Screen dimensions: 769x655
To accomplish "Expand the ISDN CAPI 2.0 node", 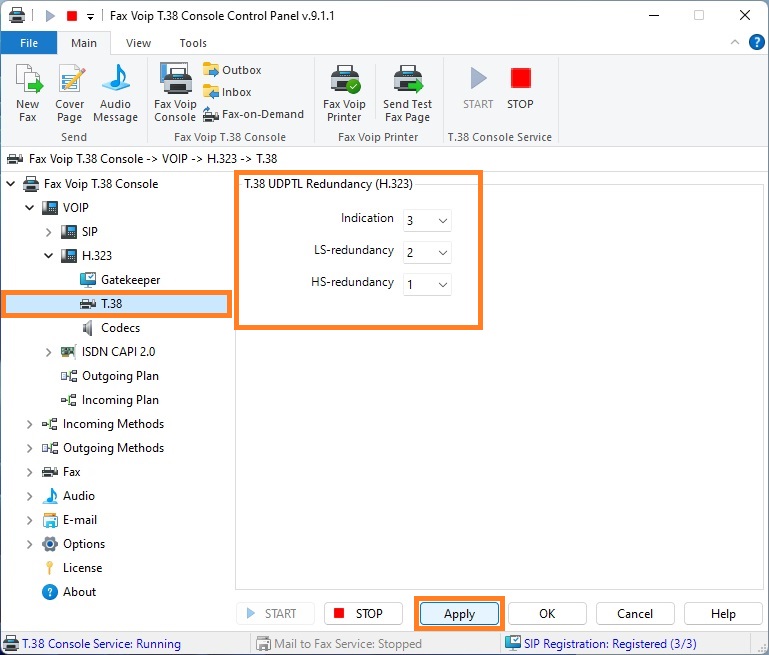I will pos(49,352).
